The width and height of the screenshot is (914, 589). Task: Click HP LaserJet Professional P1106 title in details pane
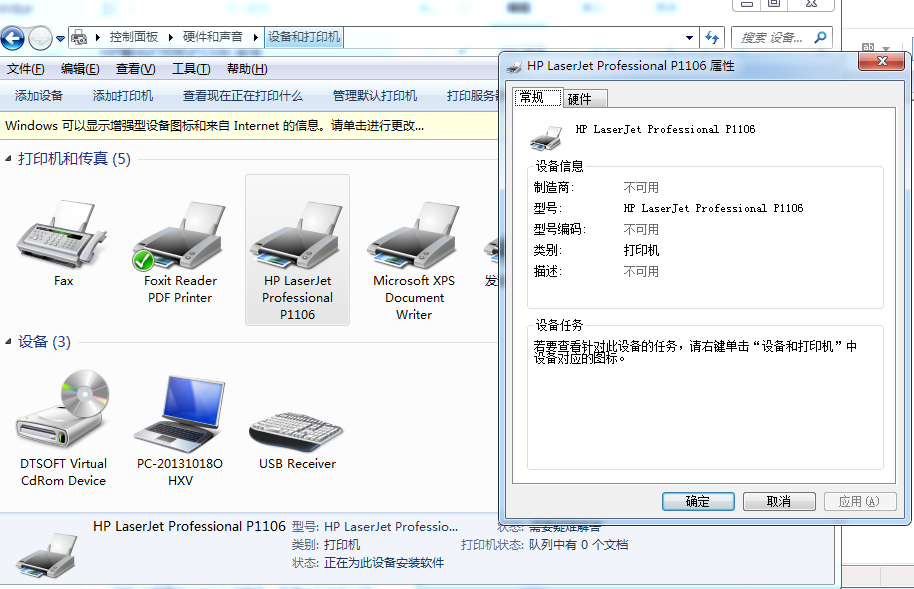click(189, 527)
